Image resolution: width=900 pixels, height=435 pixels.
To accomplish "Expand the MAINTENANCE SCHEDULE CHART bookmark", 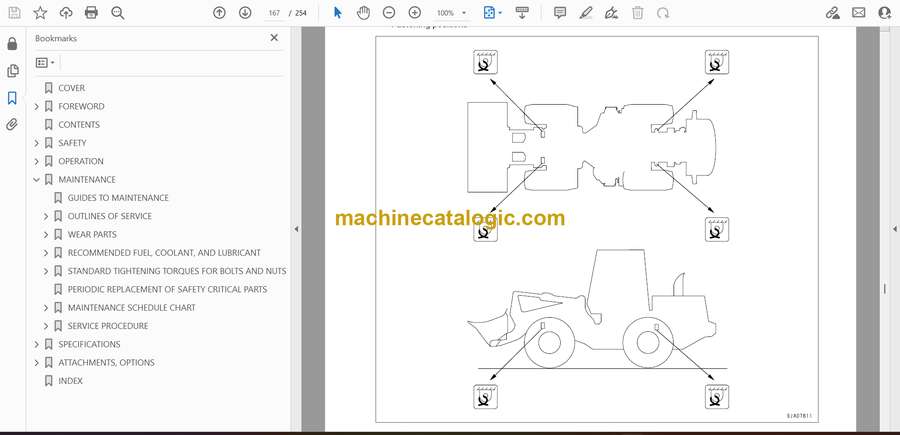I will (46, 308).
